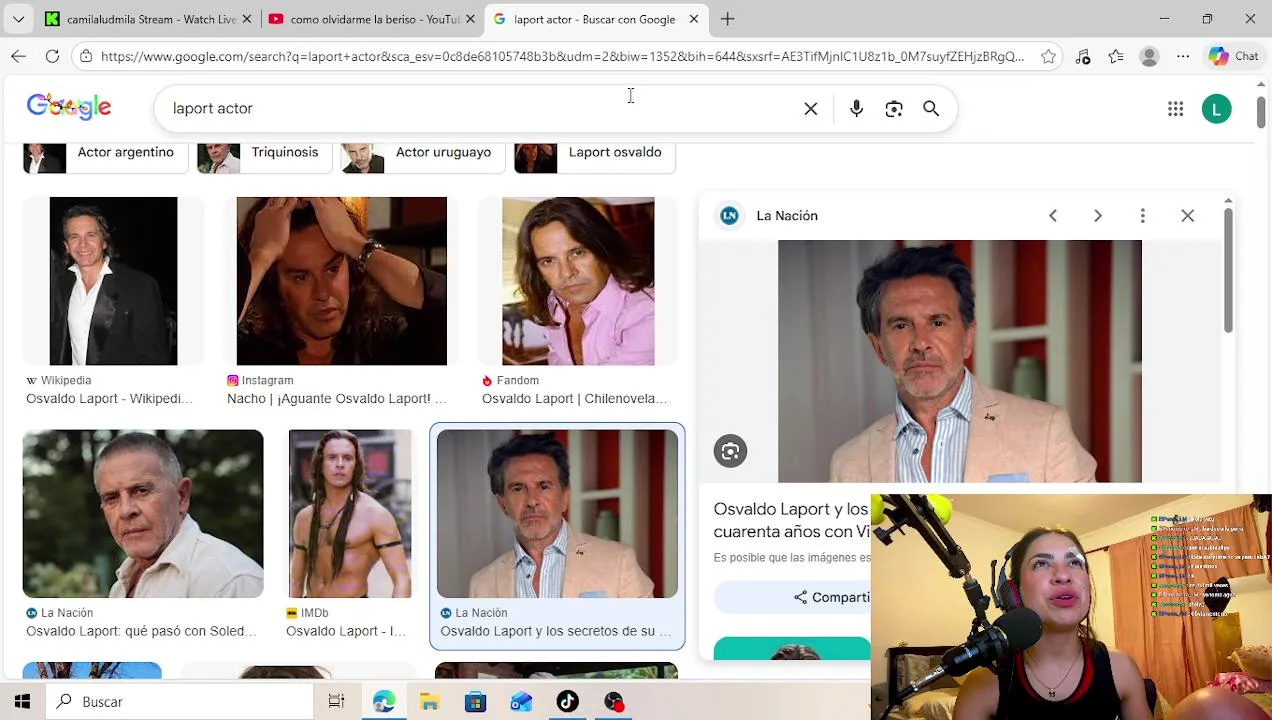This screenshot has width=1272, height=720.
Task: Start voice search with microphone
Action: click(856, 108)
